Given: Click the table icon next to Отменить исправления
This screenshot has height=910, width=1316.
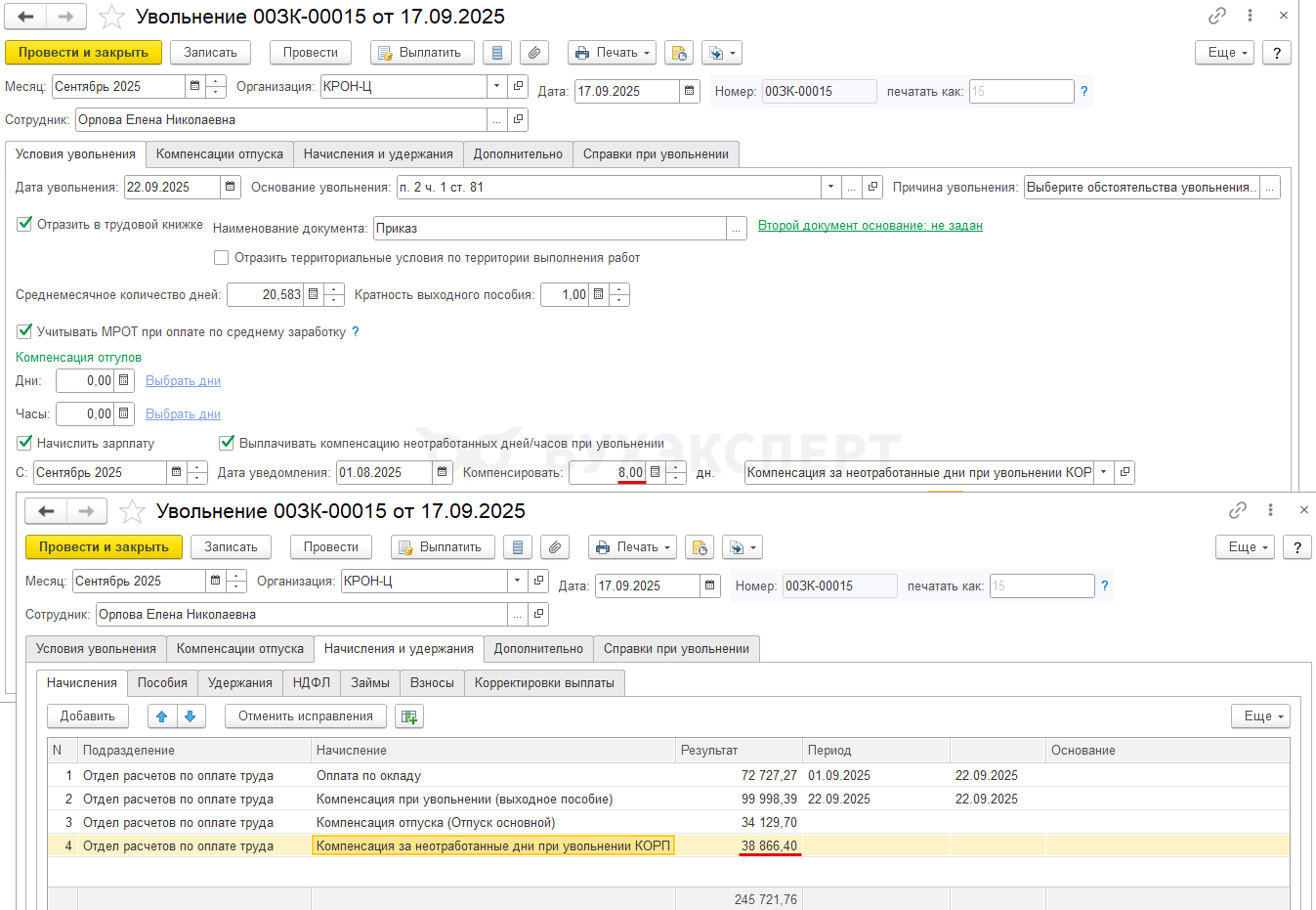Looking at the screenshot, I should tap(409, 716).
